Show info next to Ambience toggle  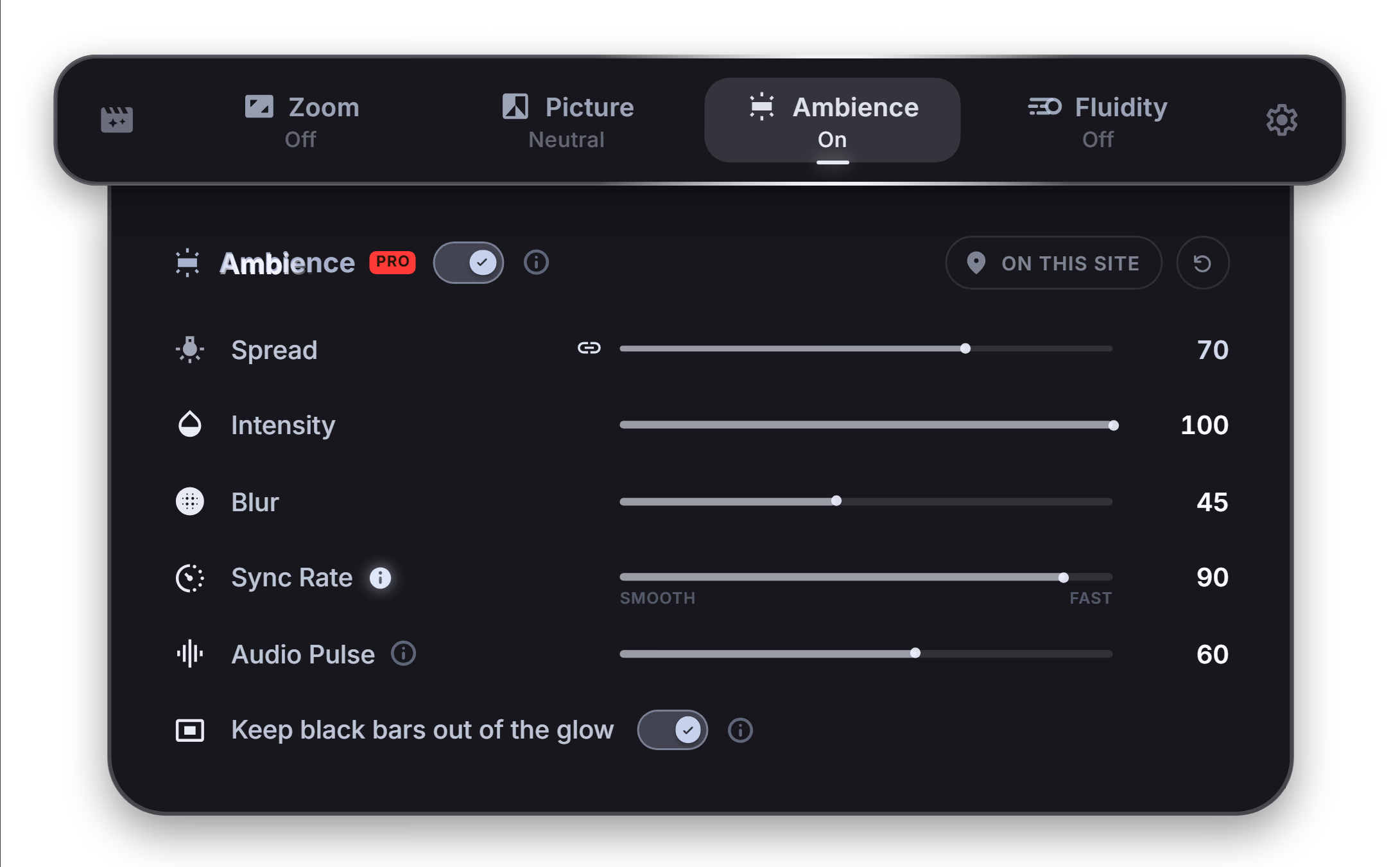[536, 262]
